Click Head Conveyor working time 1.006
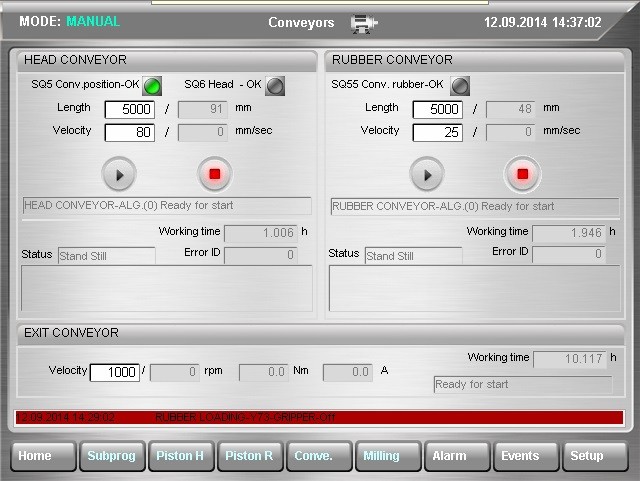The image size is (640, 481). 261,233
